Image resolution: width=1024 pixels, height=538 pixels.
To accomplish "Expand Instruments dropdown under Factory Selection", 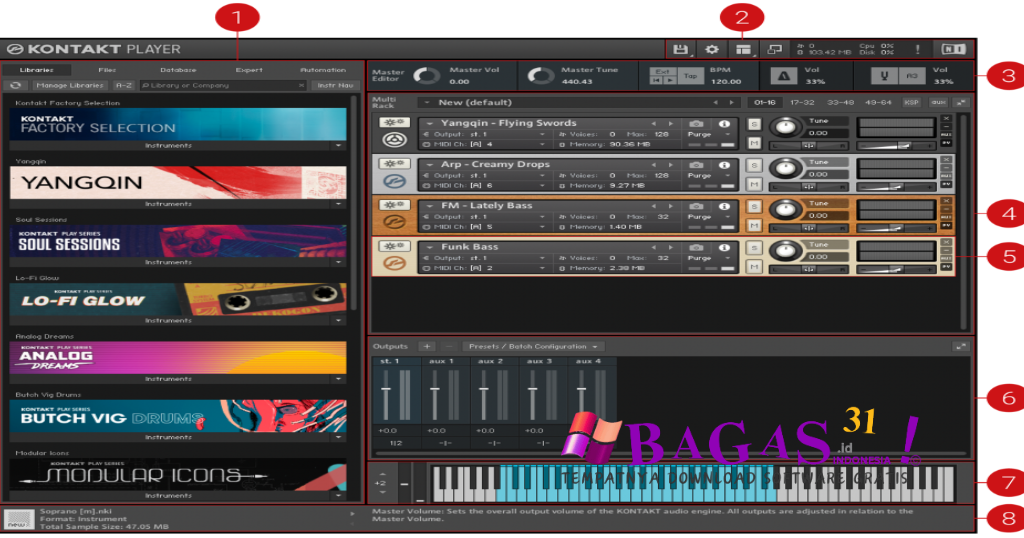I will pos(338,146).
